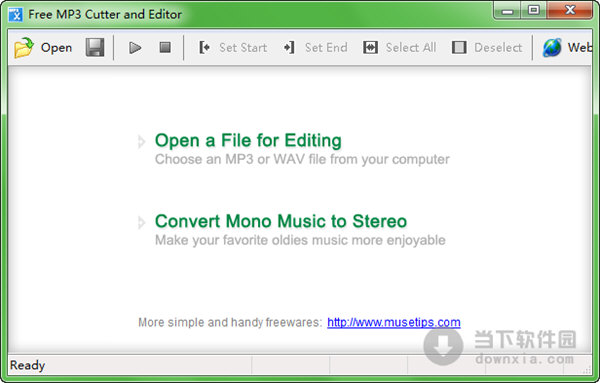Click the Set End toolbar button
This screenshot has width=600, height=383.
(x=315, y=47)
